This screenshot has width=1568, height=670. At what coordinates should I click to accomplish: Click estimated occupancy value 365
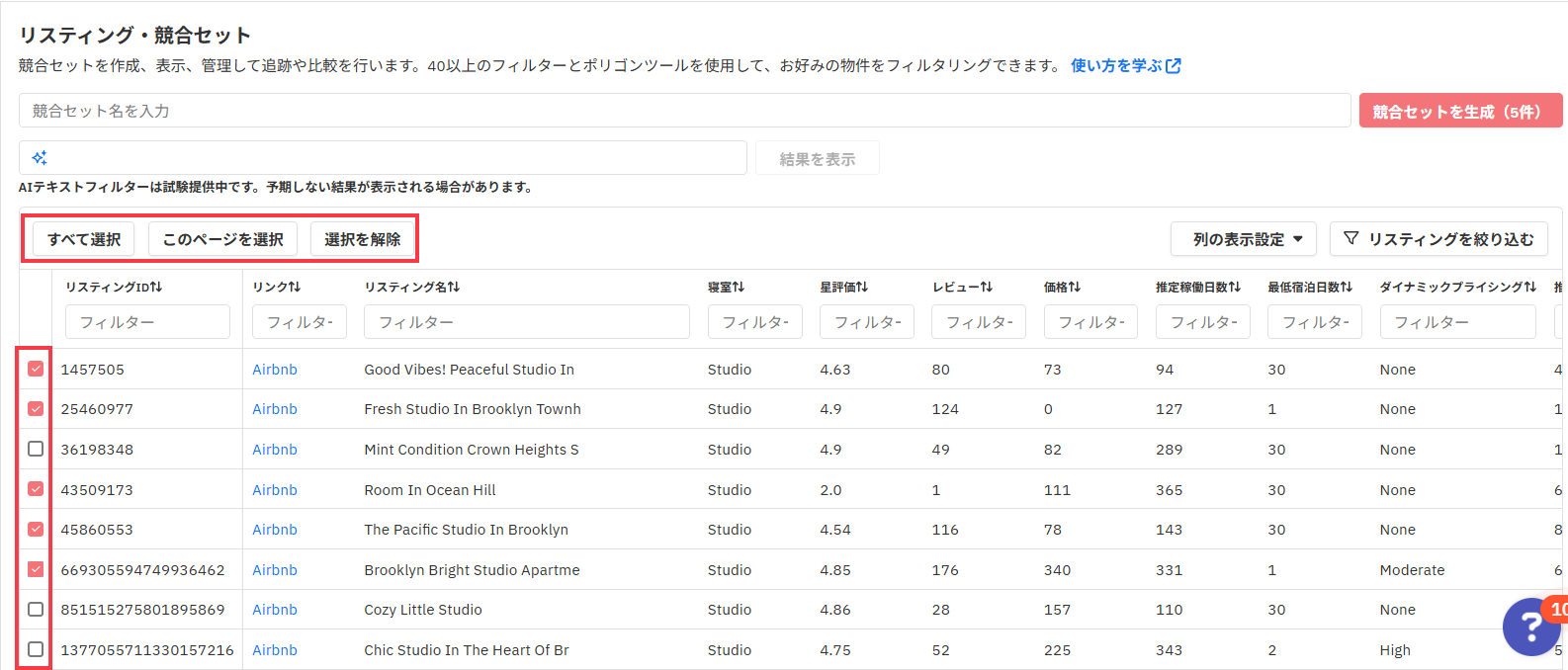click(x=1169, y=489)
